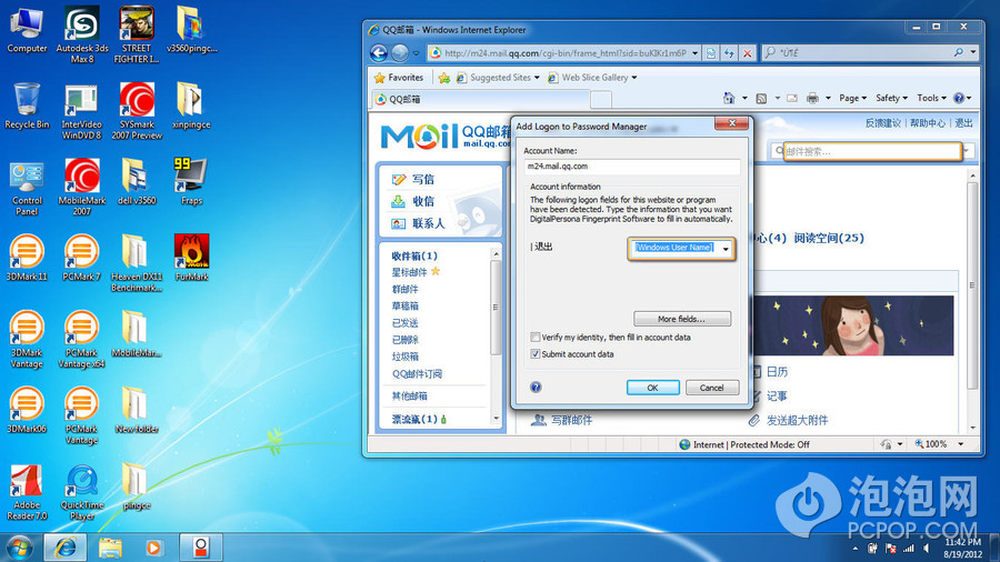Open Windows User Name dropdown
The image size is (1000, 562).
pos(726,249)
